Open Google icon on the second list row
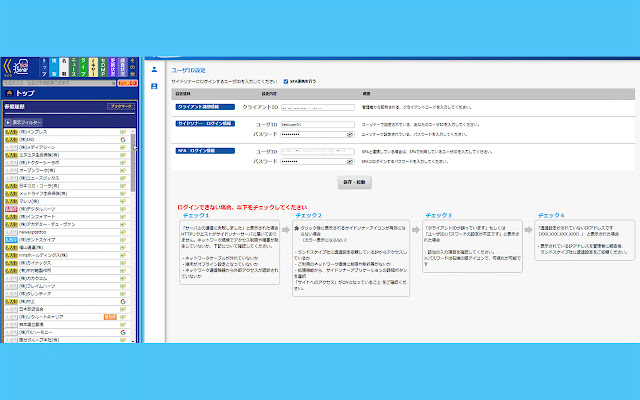 (x=123, y=140)
